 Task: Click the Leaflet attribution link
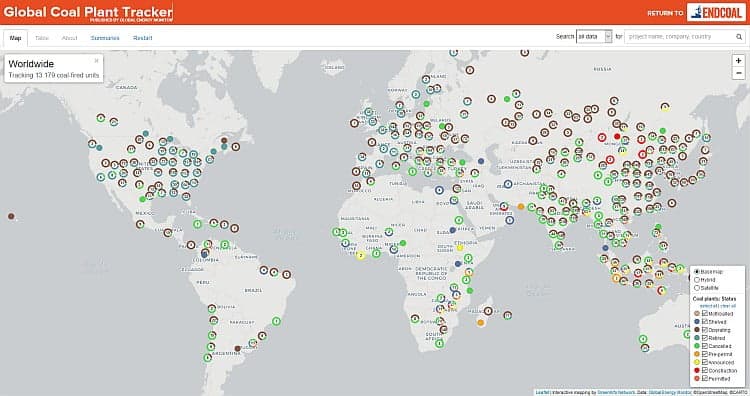point(542,393)
